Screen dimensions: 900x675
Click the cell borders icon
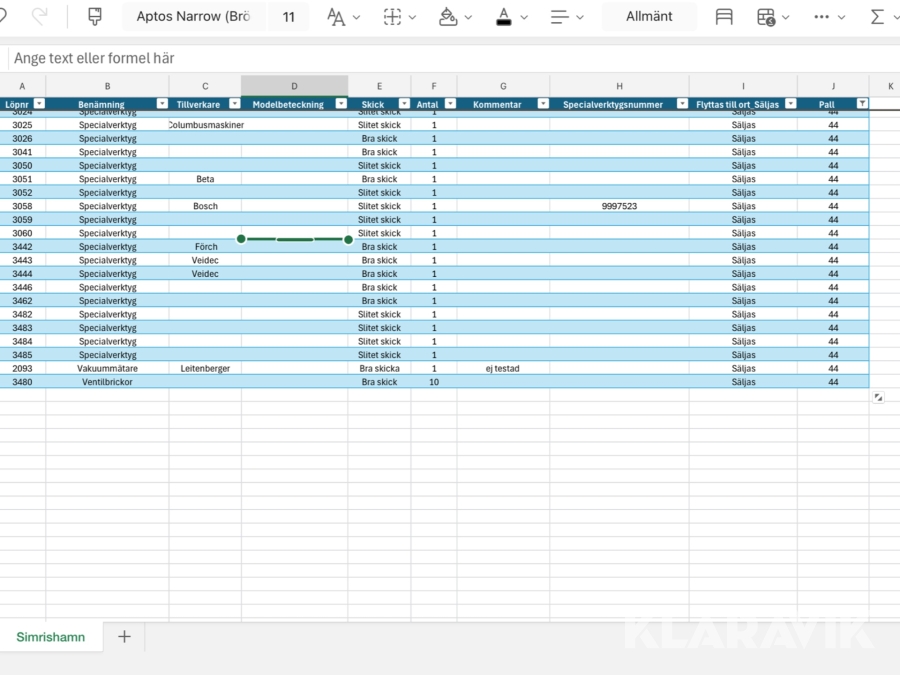(x=393, y=17)
